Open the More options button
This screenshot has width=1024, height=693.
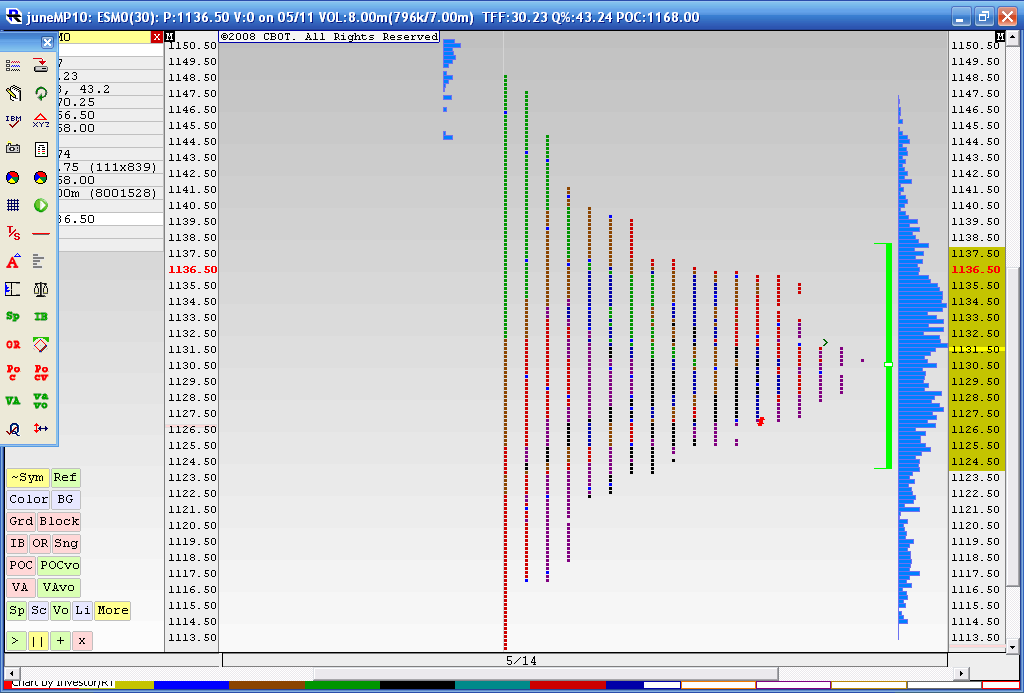coord(112,611)
